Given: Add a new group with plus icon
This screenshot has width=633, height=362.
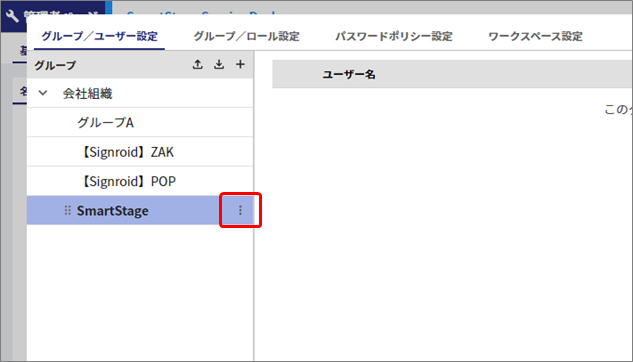Looking at the screenshot, I should point(240,64).
